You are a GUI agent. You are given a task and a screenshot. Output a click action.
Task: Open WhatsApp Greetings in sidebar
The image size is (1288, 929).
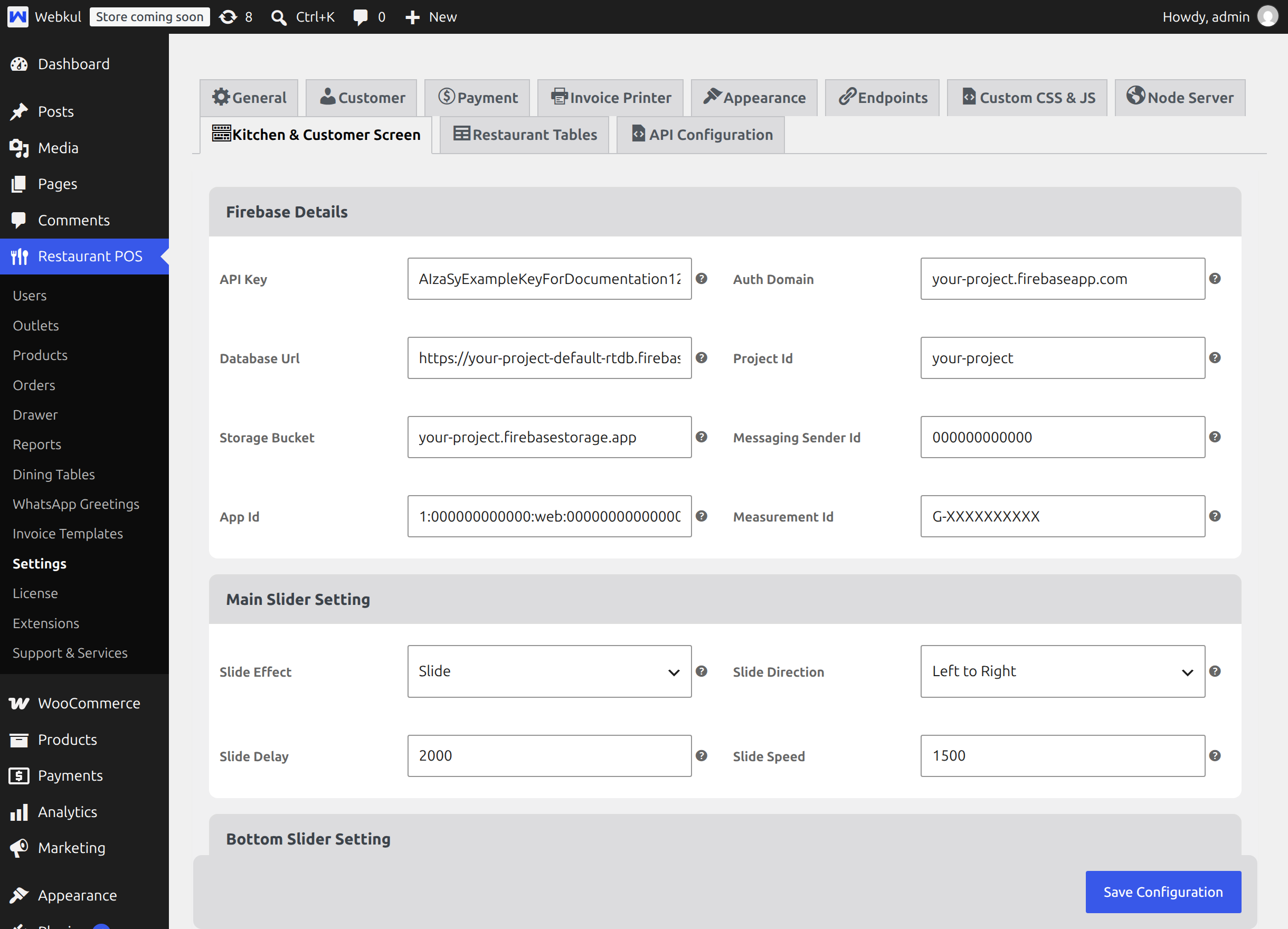coord(75,504)
